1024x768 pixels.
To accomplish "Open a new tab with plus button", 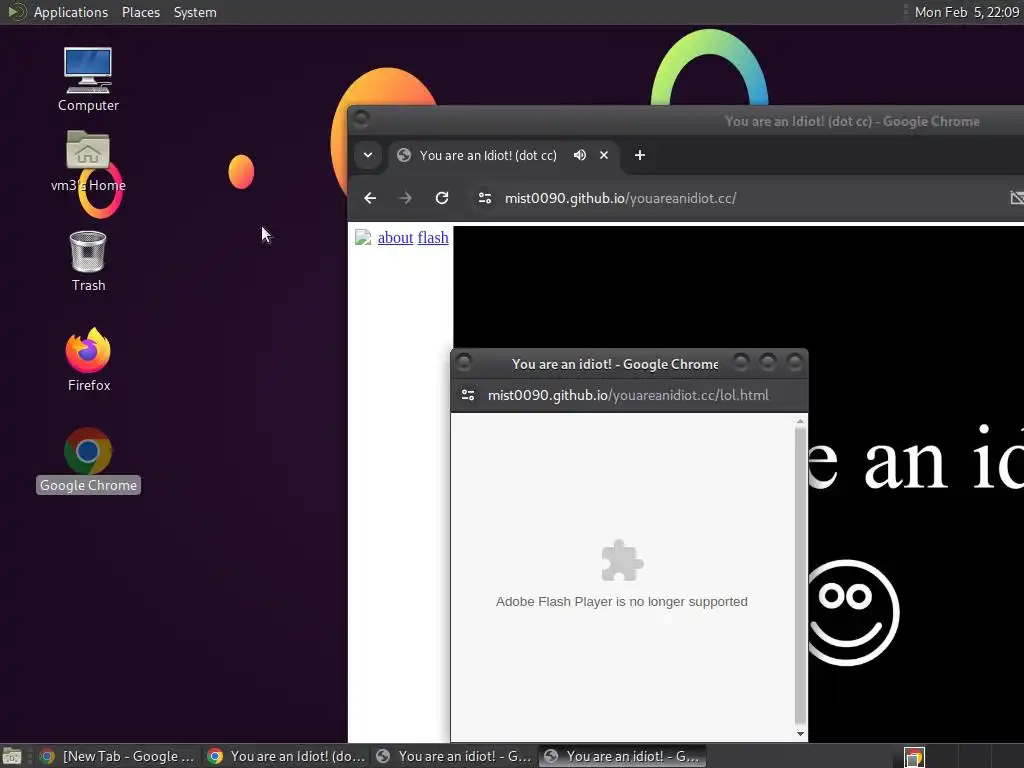I will [640, 155].
